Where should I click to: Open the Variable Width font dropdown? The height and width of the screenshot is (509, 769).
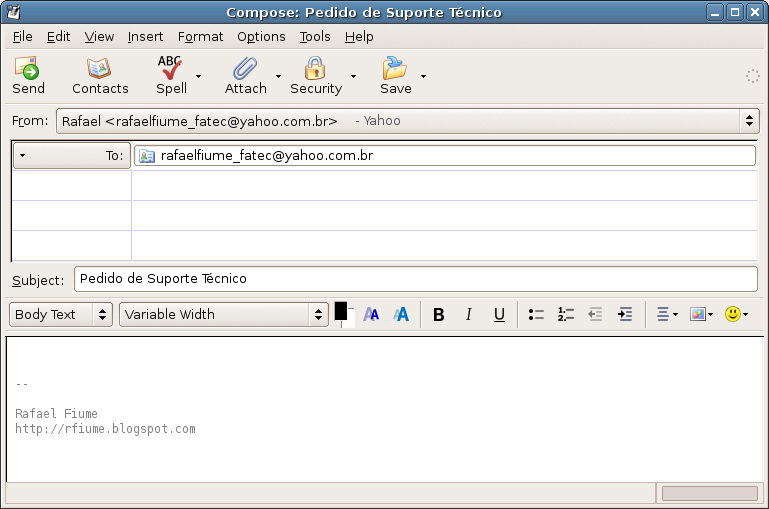point(224,314)
